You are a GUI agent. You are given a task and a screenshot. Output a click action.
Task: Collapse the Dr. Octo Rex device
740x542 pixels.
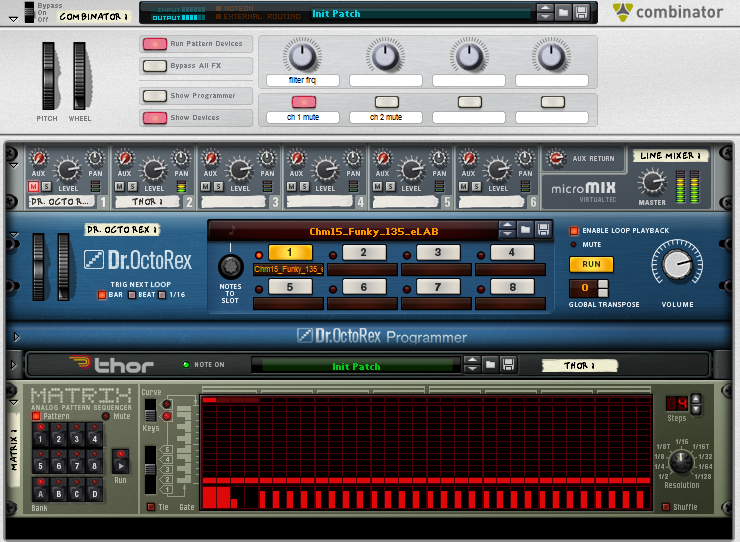point(14,235)
